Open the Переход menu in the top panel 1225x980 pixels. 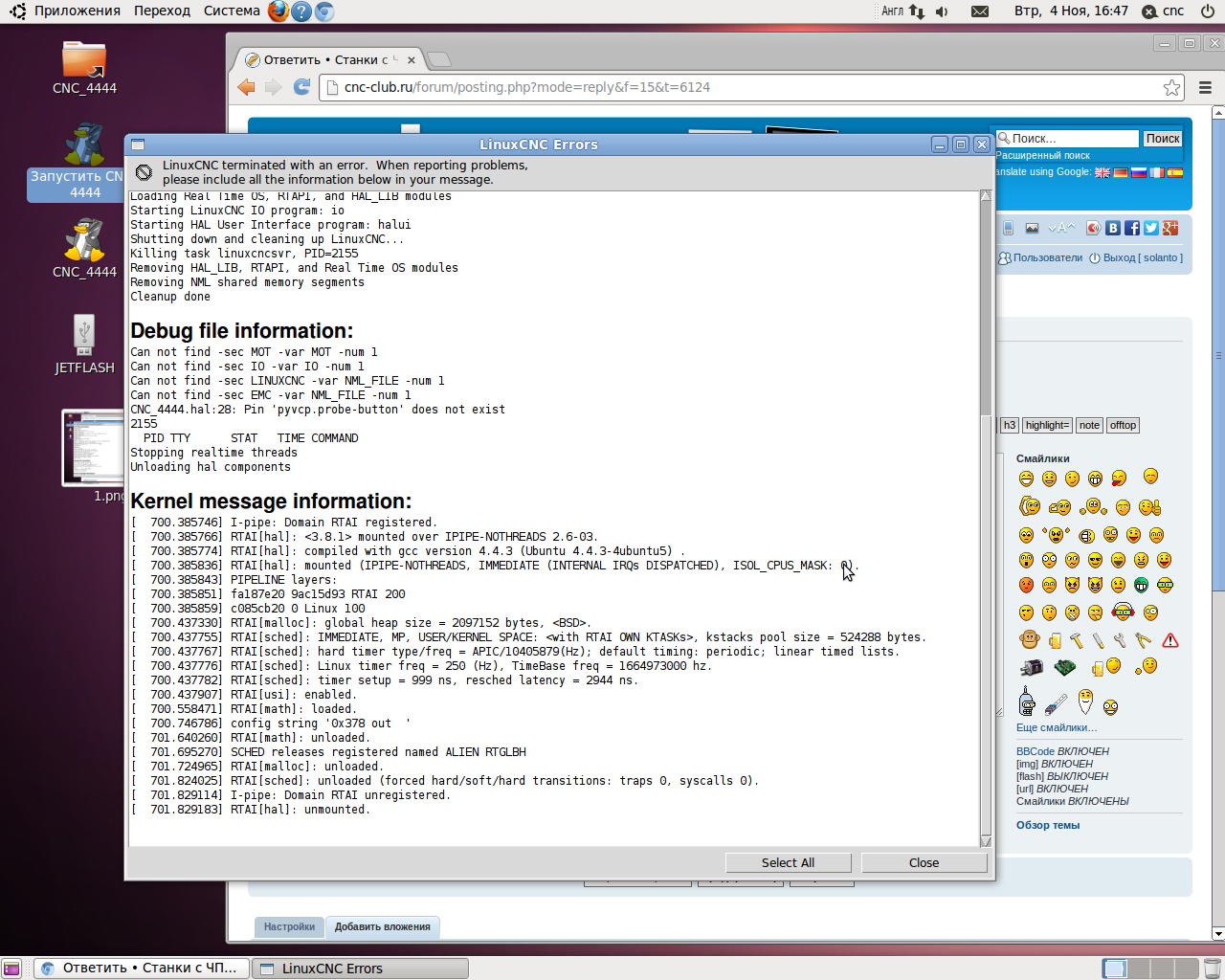pos(162,11)
